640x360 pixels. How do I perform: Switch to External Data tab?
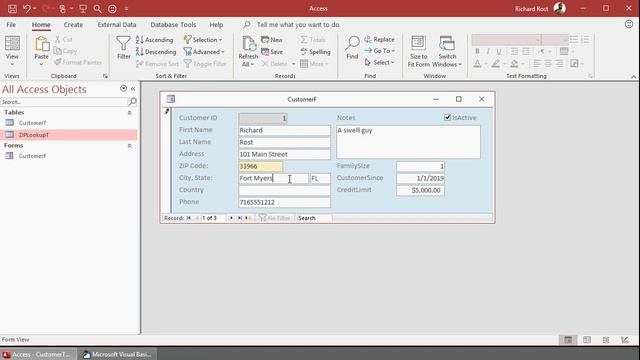pos(117,24)
